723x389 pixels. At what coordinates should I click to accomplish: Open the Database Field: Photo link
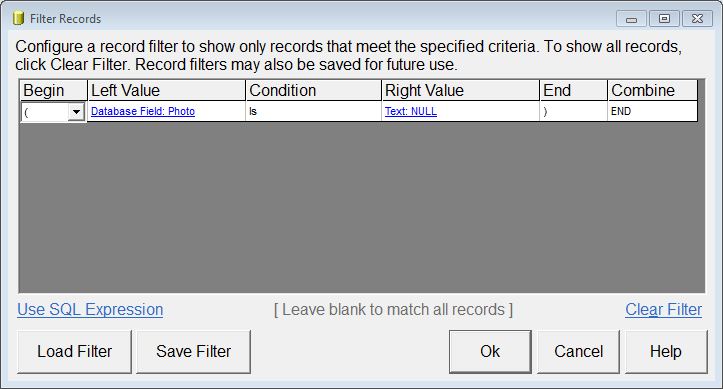143,111
